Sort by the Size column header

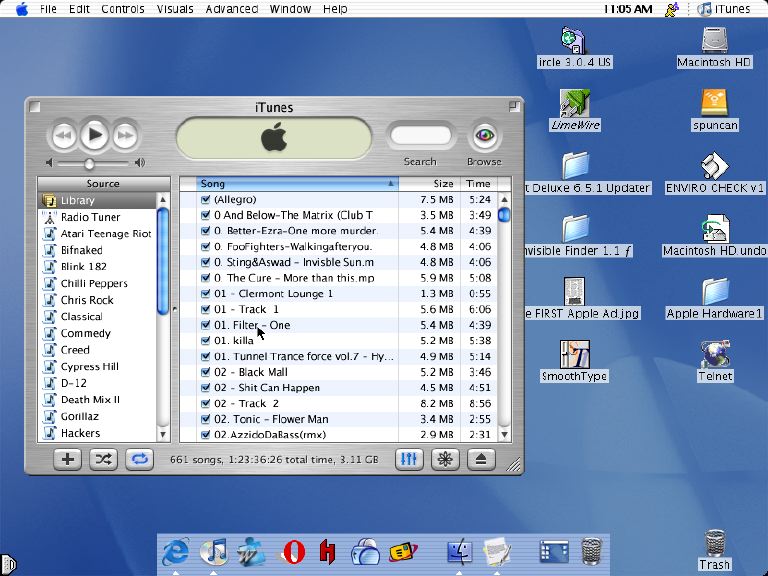(430, 184)
